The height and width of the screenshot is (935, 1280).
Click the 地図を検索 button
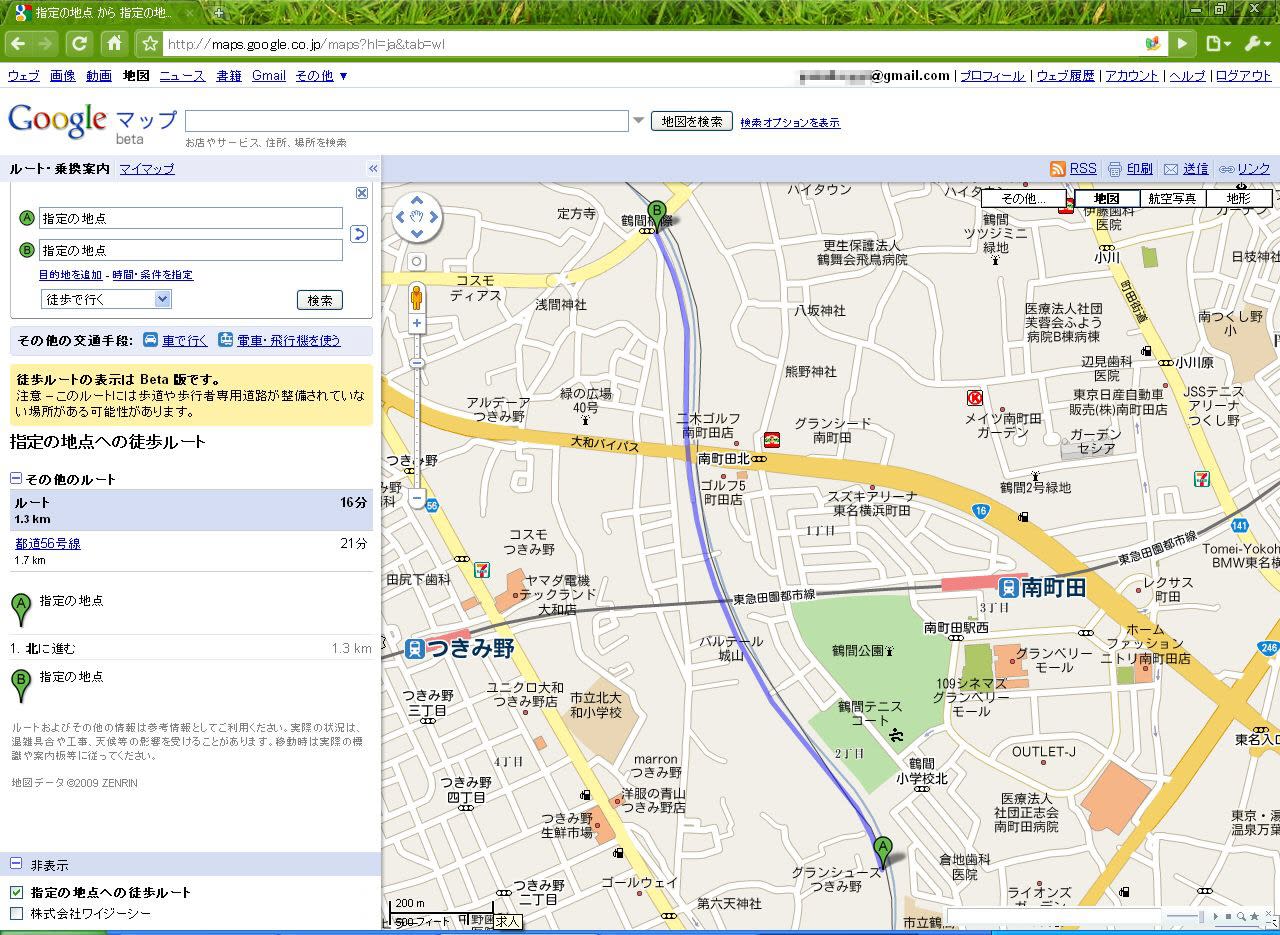pos(691,121)
